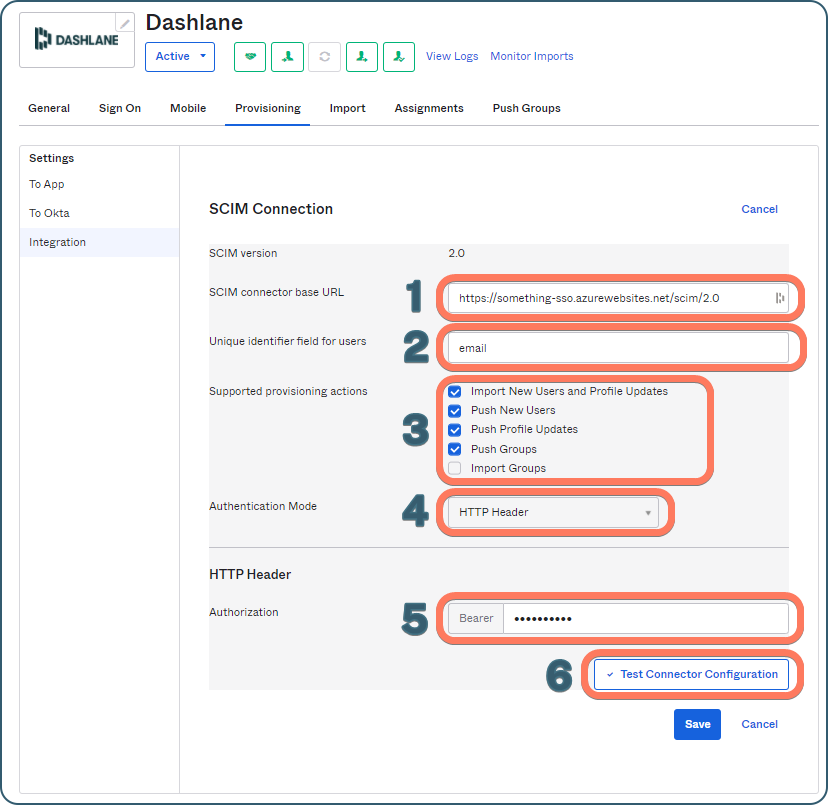Switch to the General tab
The image size is (828, 805).
coord(49,108)
